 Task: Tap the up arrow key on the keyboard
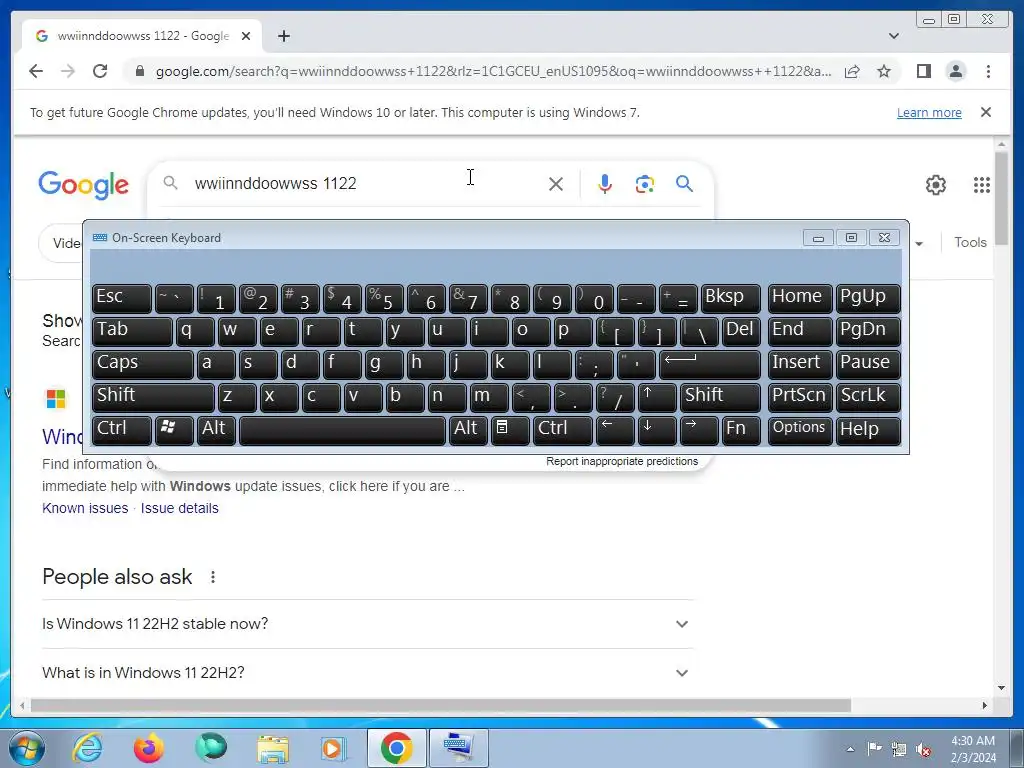click(x=656, y=396)
